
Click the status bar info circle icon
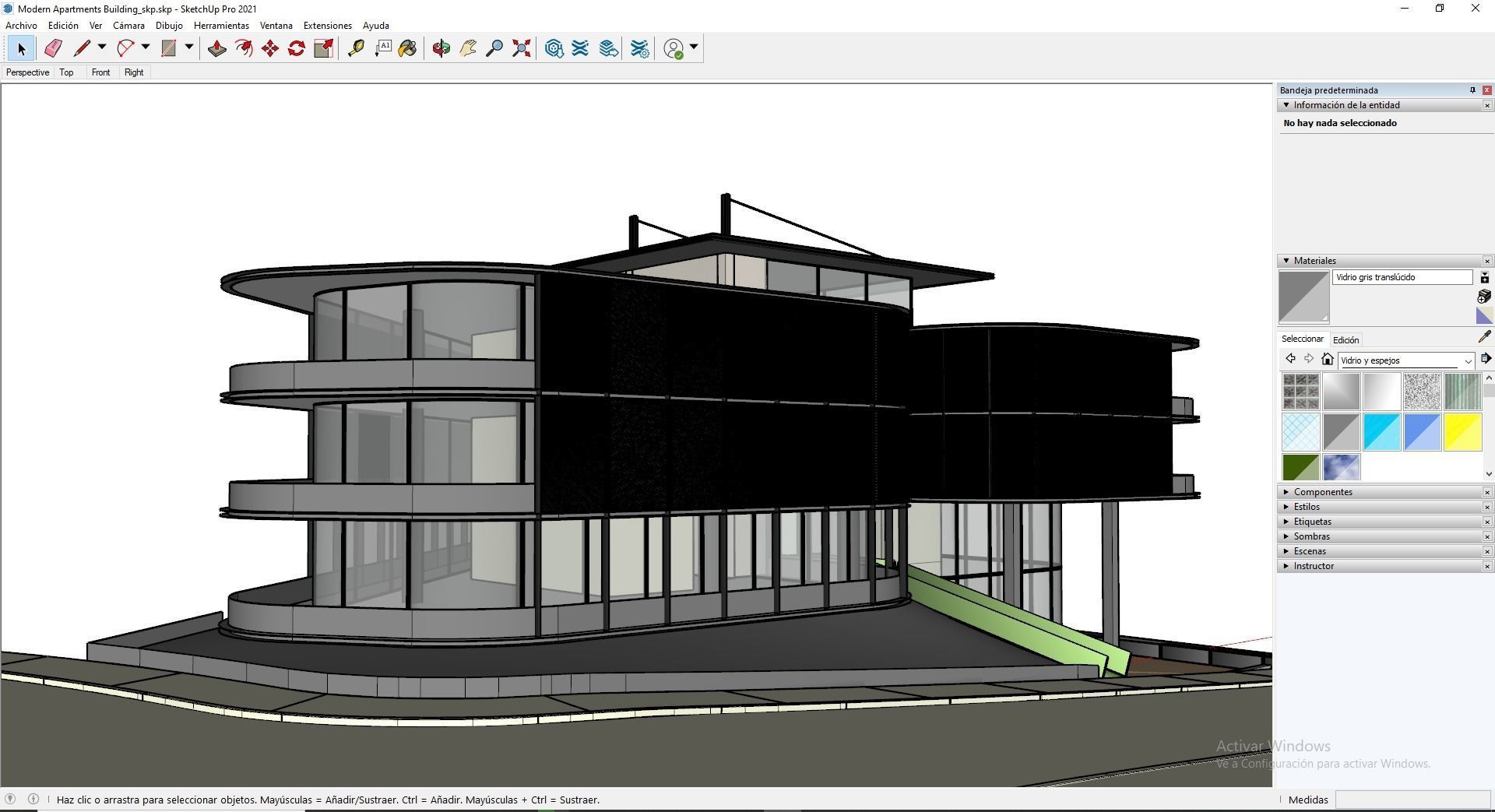[33, 799]
